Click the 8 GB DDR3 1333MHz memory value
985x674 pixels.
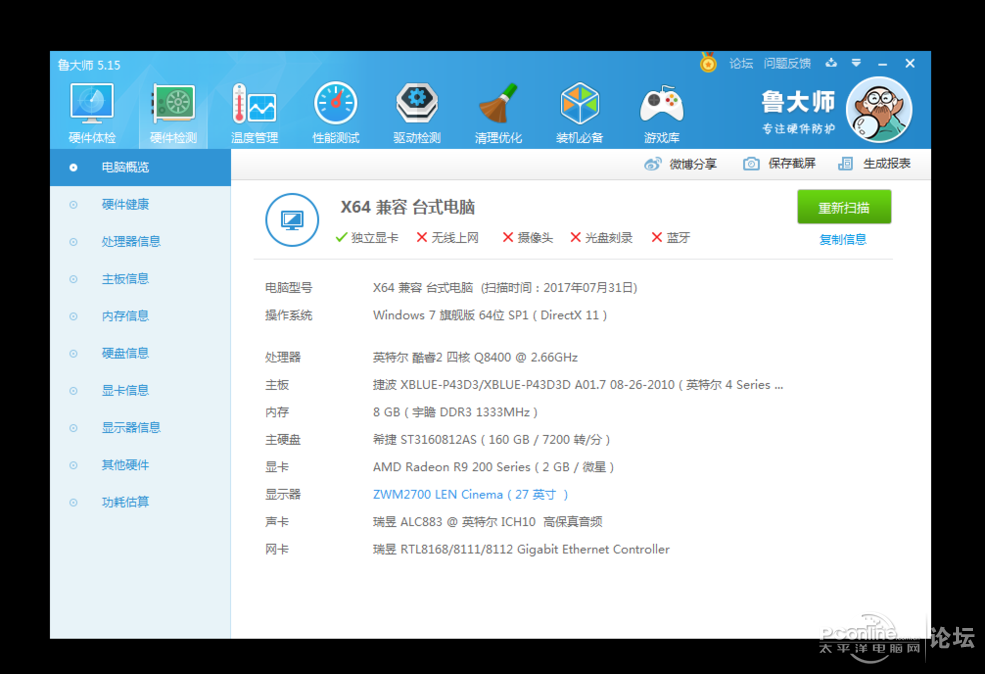455,412
